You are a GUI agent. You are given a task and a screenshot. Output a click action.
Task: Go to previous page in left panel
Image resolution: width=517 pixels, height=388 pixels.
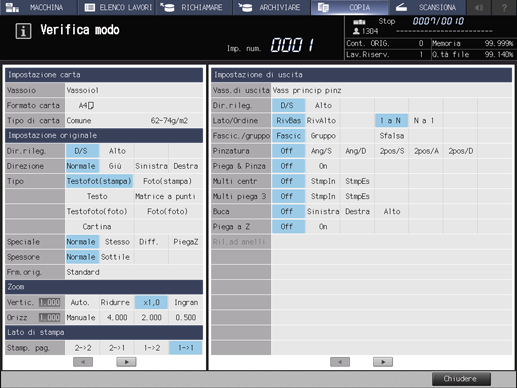pos(83,362)
